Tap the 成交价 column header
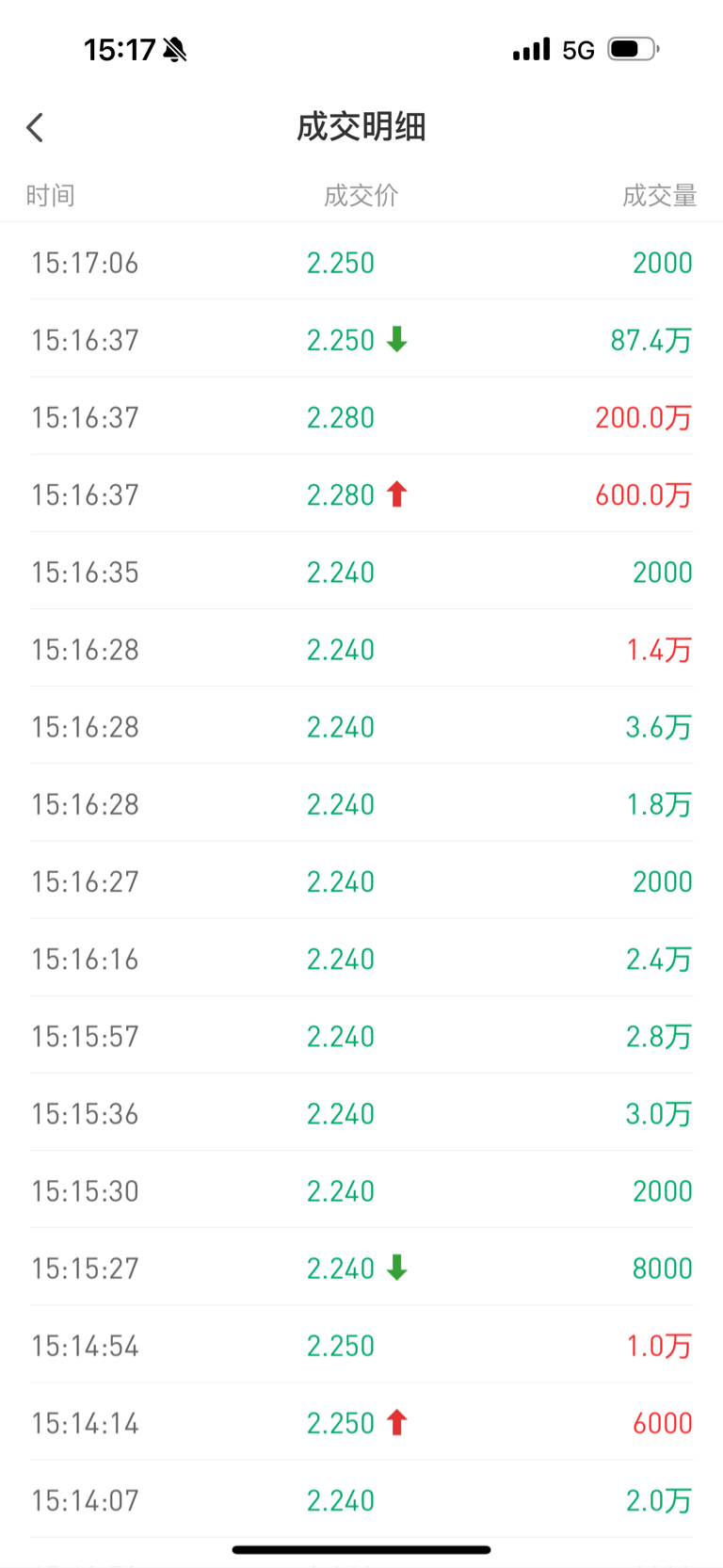The height and width of the screenshot is (1568, 723). point(361,196)
